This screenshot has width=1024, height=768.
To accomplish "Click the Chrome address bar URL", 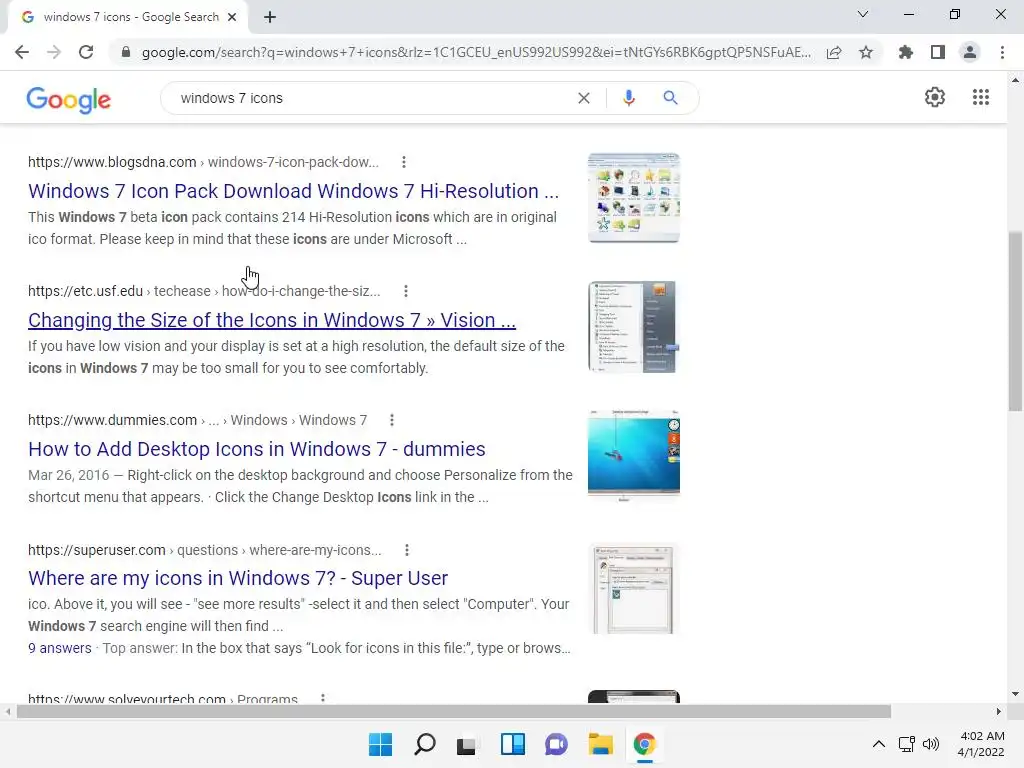I will tap(476, 52).
